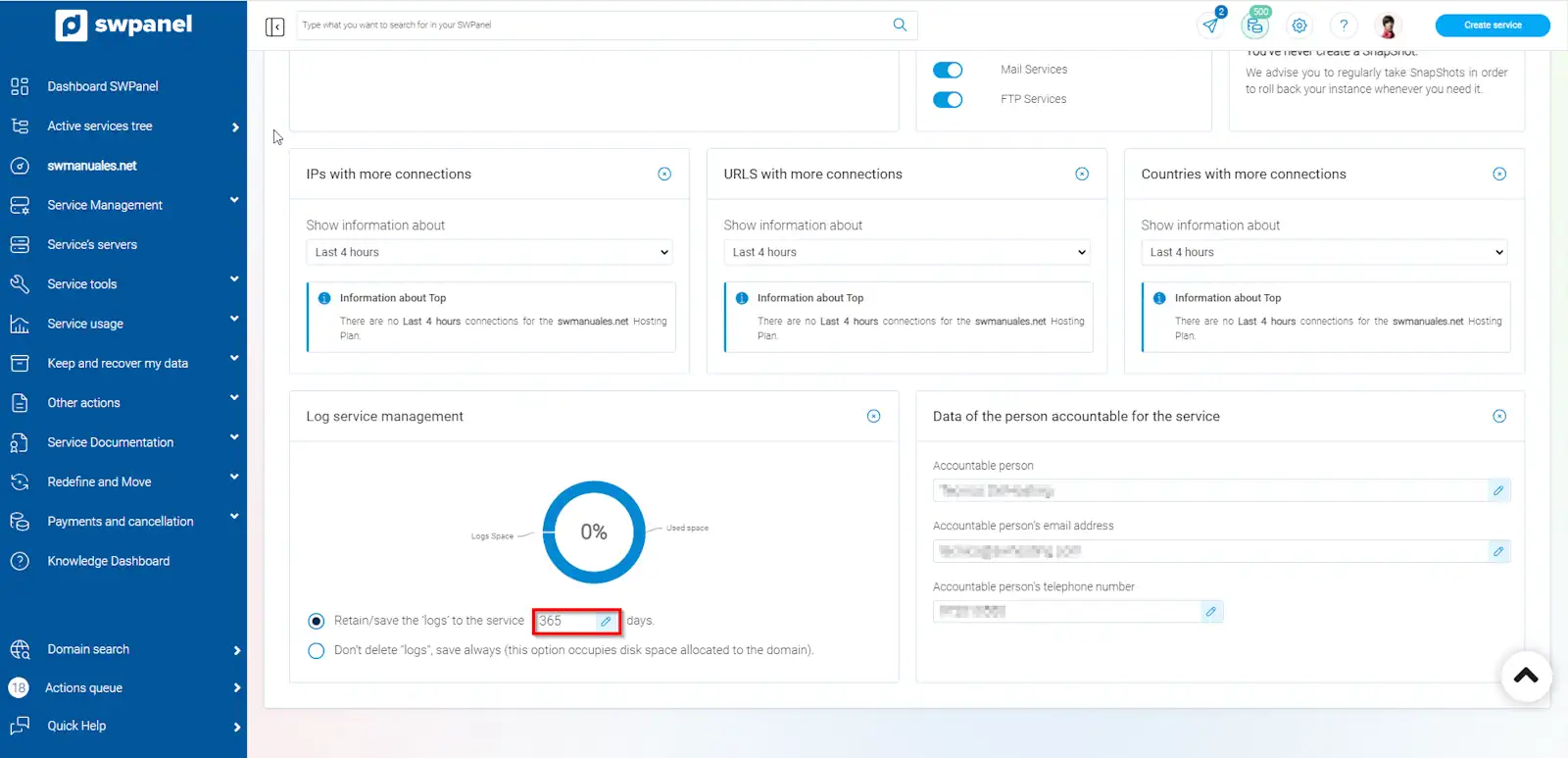Open the help question mark icon

(x=1344, y=25)
